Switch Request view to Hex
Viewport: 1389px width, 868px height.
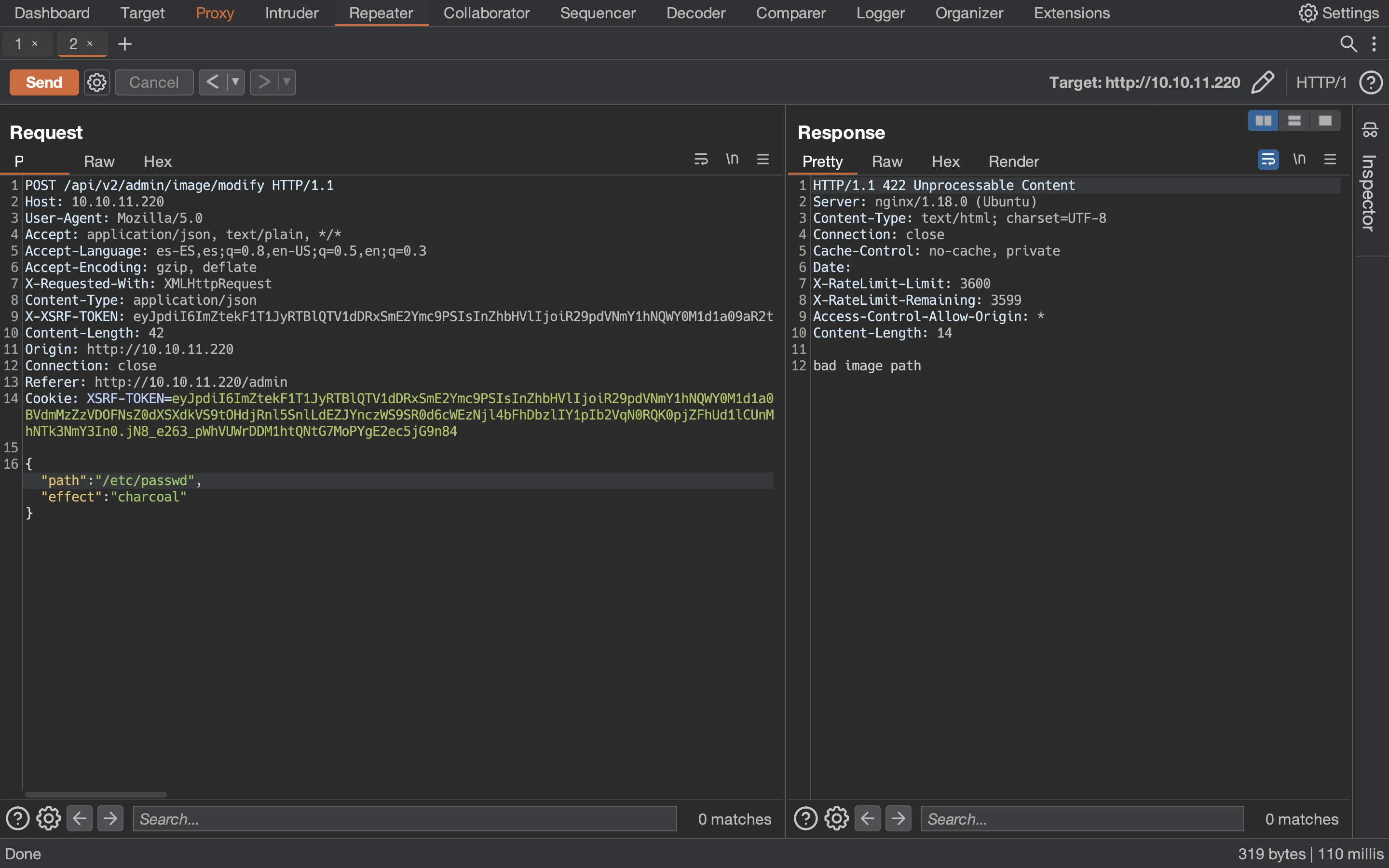pyautogui.click(x=157, y=162)
